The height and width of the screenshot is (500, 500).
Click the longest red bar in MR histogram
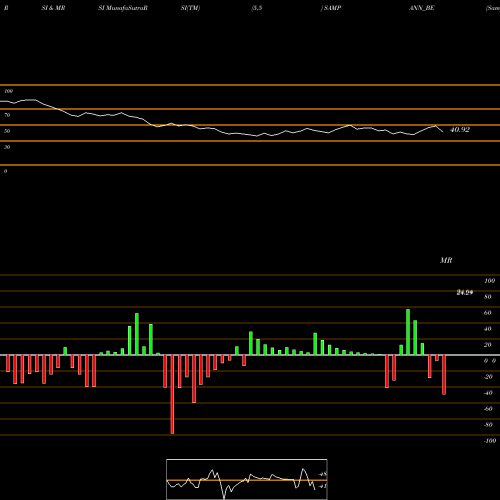pyautogui.click(x=172, y=394)
